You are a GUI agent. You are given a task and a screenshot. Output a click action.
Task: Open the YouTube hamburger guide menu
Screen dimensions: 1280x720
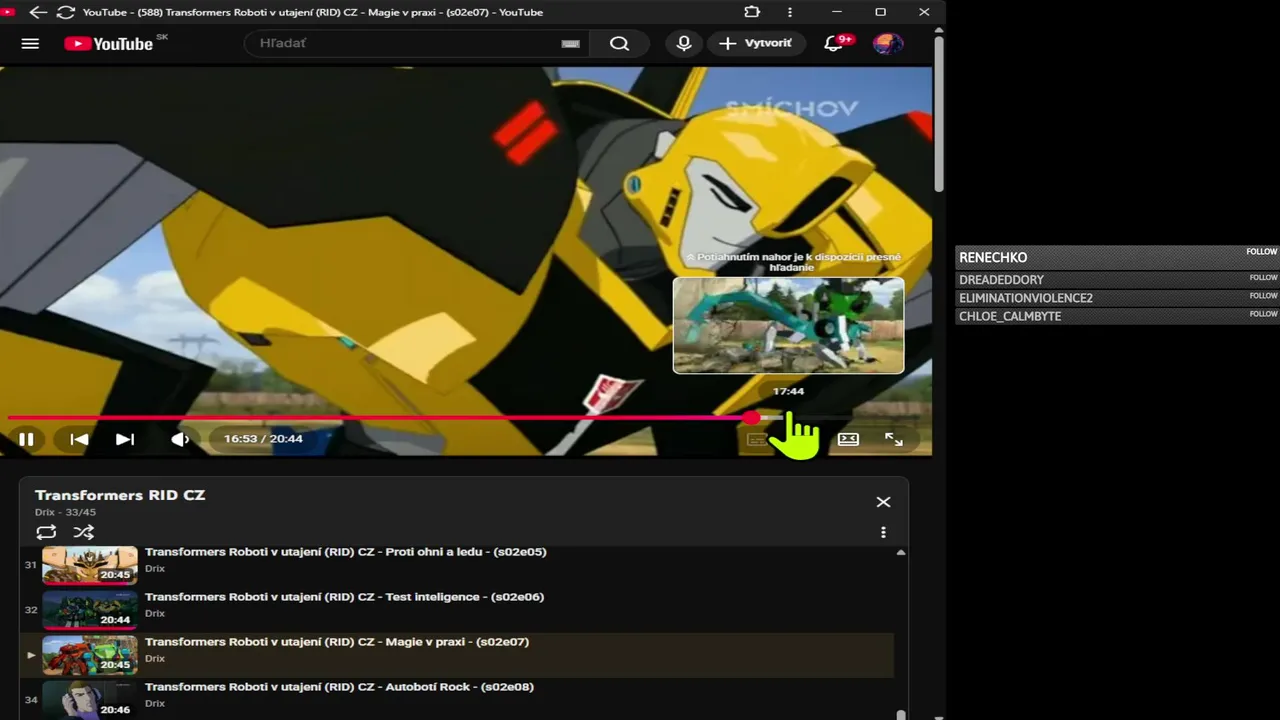pyautogui.click(x=30, y=44)
